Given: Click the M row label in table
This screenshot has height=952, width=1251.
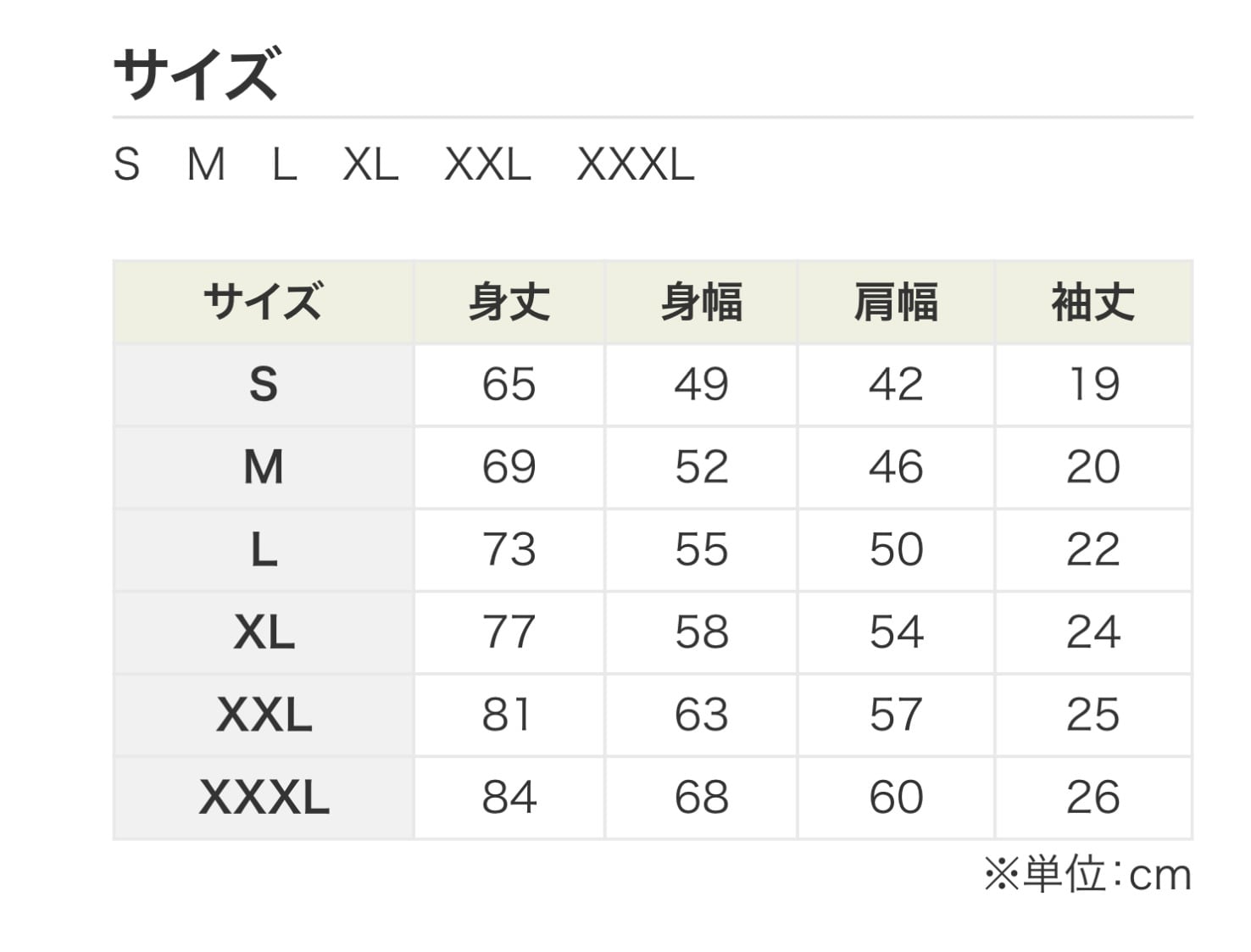Looking at the screenshot, I should click(x=264, y=467).
